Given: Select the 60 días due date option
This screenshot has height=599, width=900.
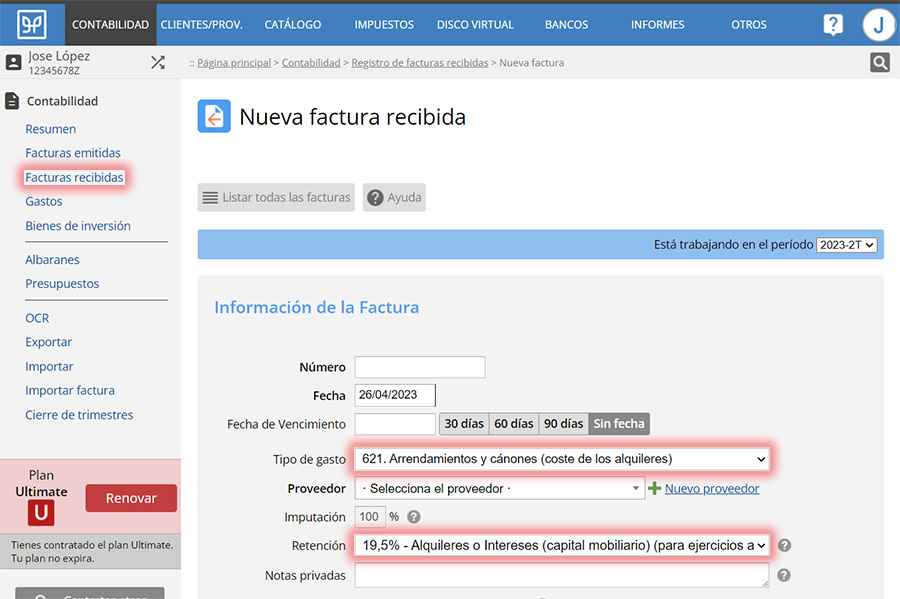Looking at the screenshot, I should [x=514, y=424].
